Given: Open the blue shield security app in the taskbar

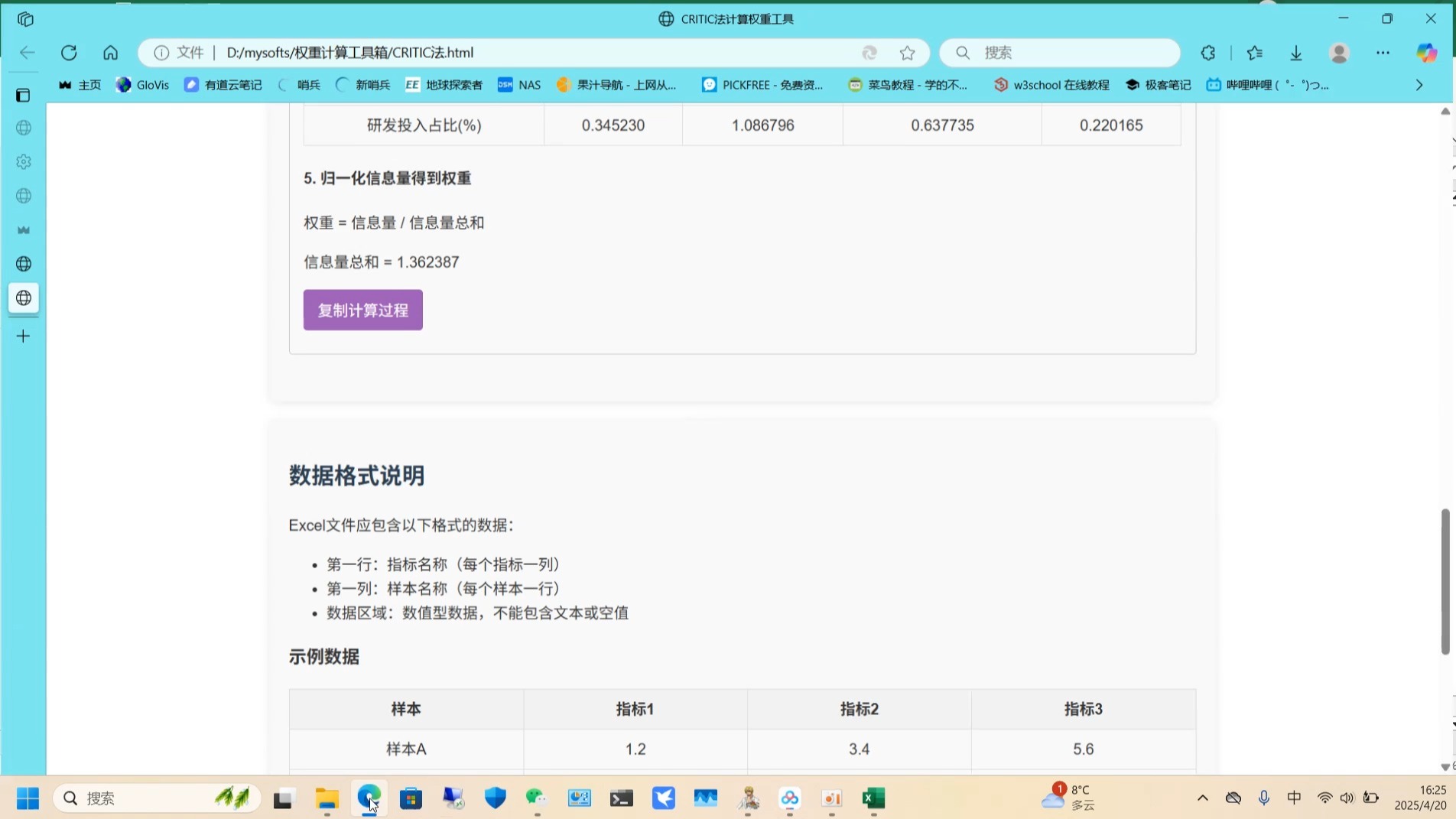Looking at the screenshot, I should click(x=495, y=798).
